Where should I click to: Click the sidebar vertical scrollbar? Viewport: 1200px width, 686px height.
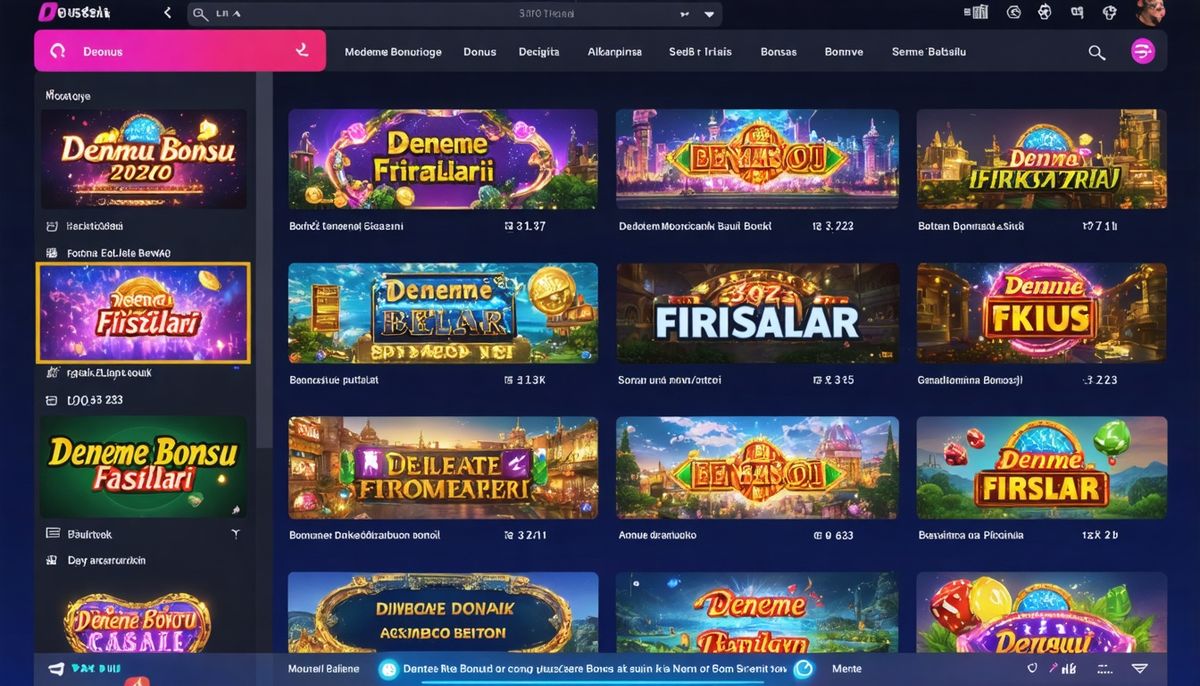264,260
